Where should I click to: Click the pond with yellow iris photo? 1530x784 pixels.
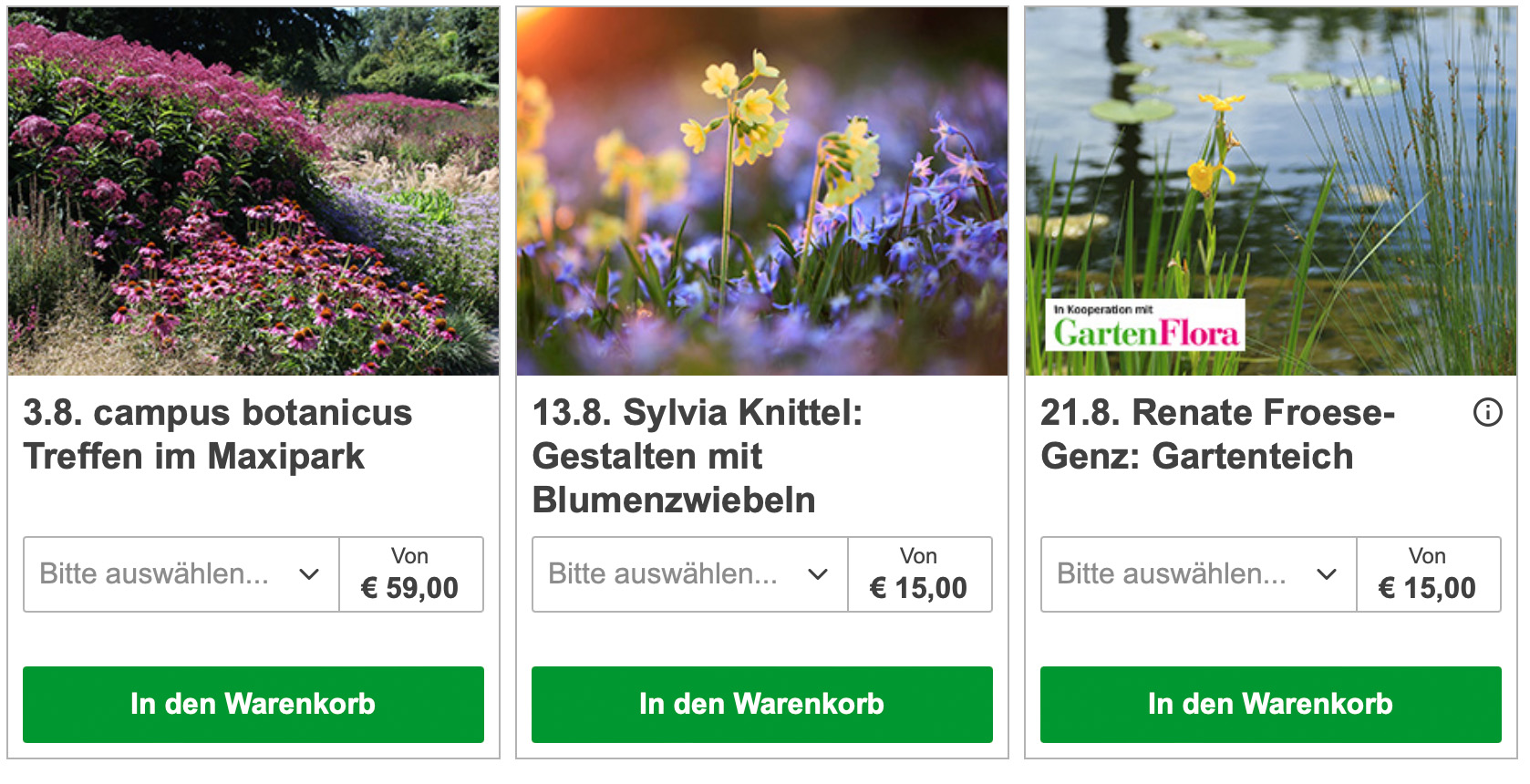[x=1270, y=164]
